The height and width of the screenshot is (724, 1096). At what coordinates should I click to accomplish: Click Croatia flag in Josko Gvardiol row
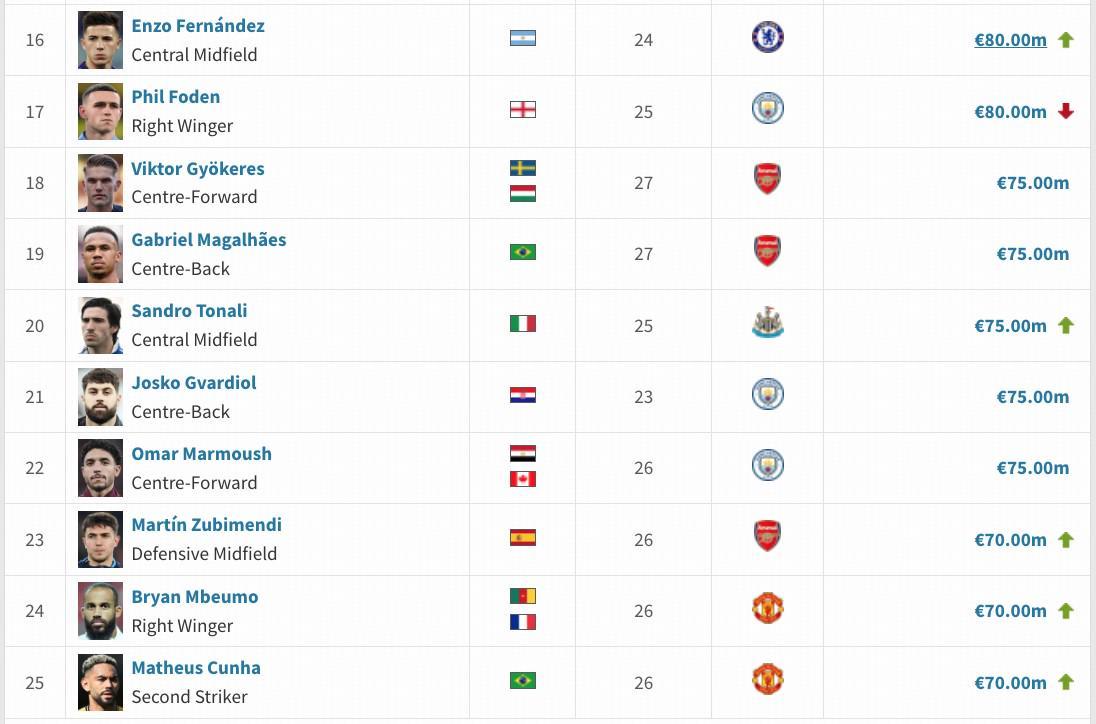tap(522, 395)
